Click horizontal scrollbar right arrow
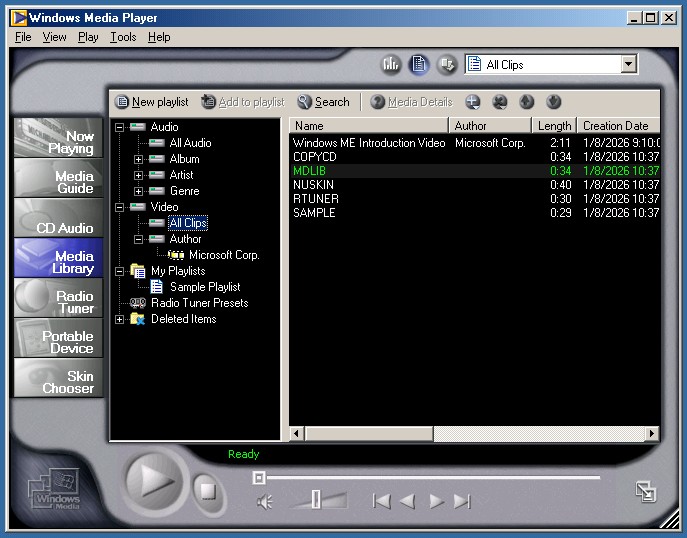 652,434
